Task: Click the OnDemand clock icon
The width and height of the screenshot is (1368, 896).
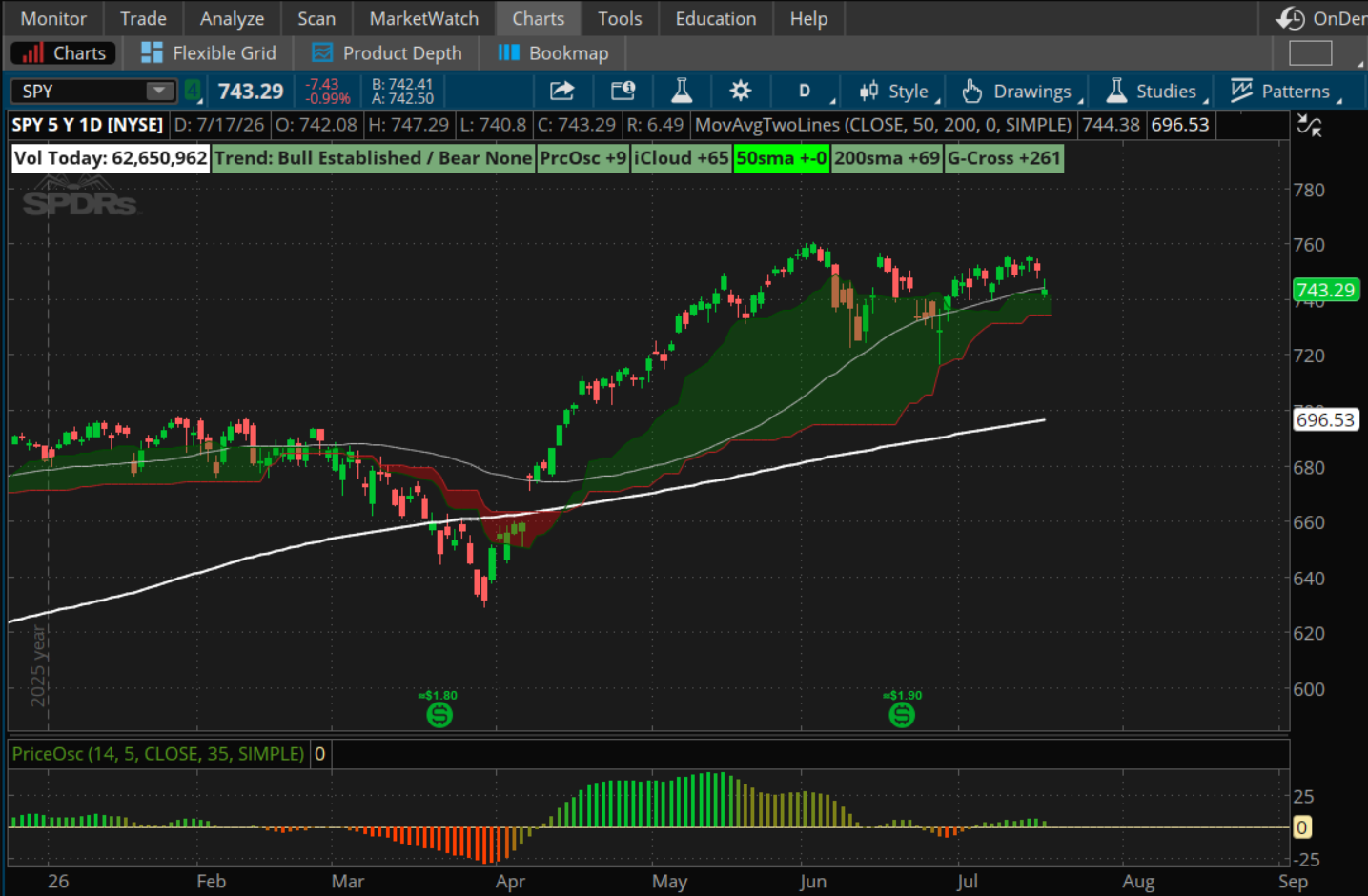Action: [x=1292, y=18]
